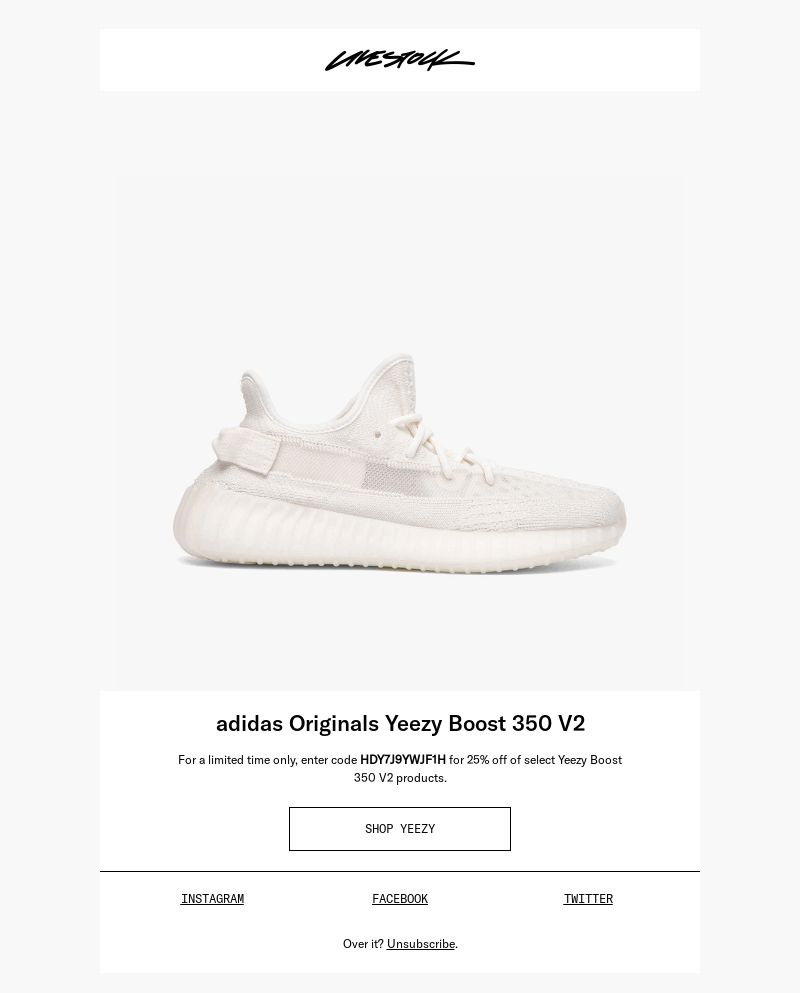This screenshot has width=800, height=993.
Task: Open the SHOP YEEZY button
Action: 400,828
